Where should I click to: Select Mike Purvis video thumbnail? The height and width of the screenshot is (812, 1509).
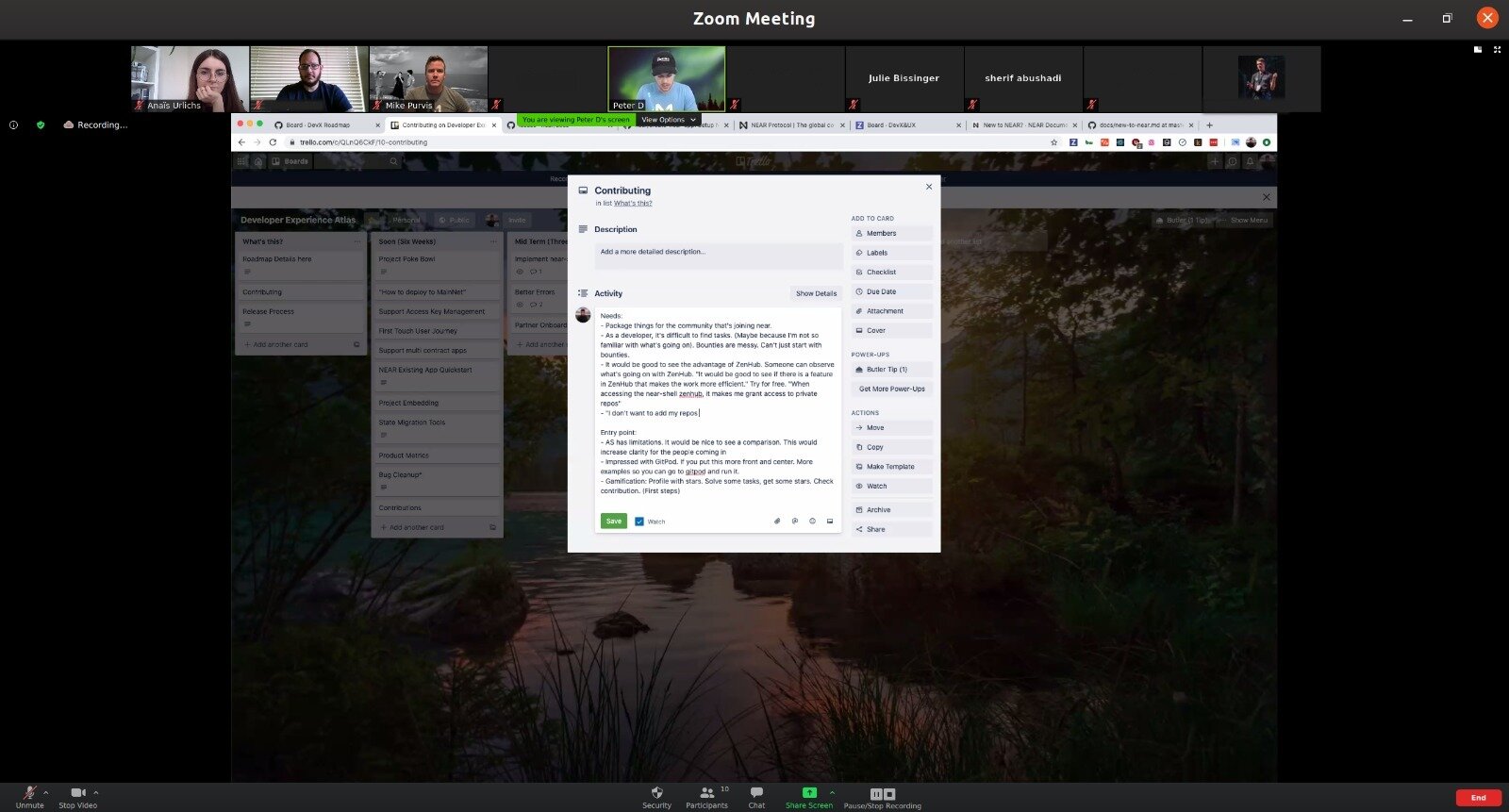click(x=428, y=79)
